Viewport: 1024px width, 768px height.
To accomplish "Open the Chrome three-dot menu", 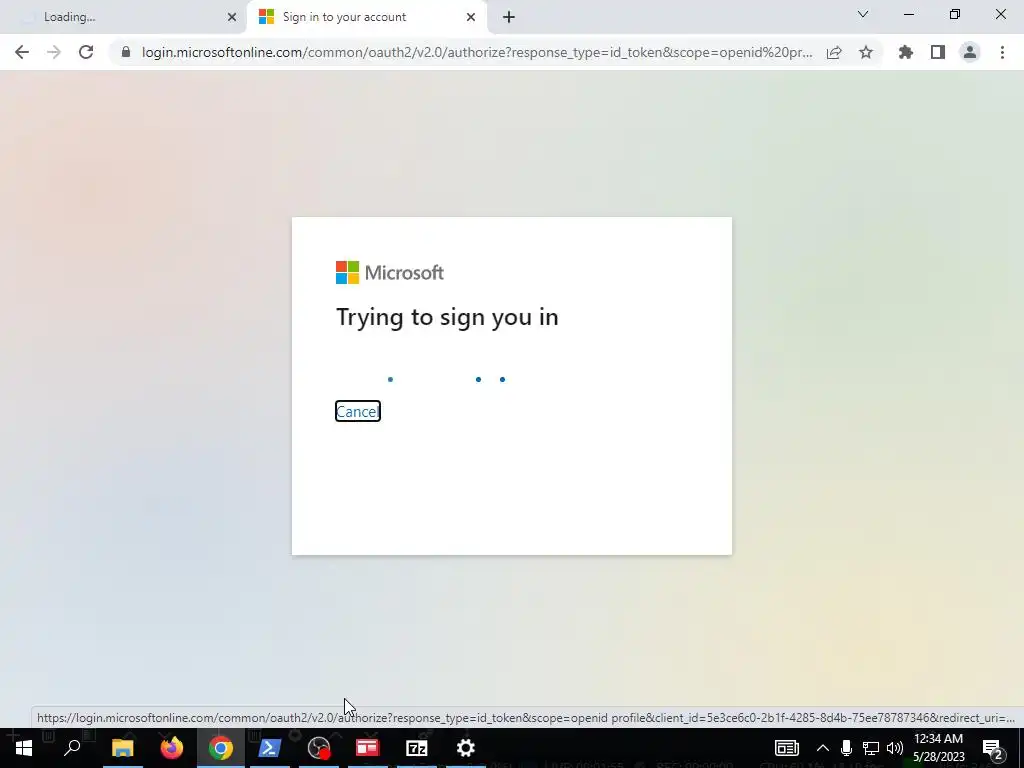I will point(1002,52).
